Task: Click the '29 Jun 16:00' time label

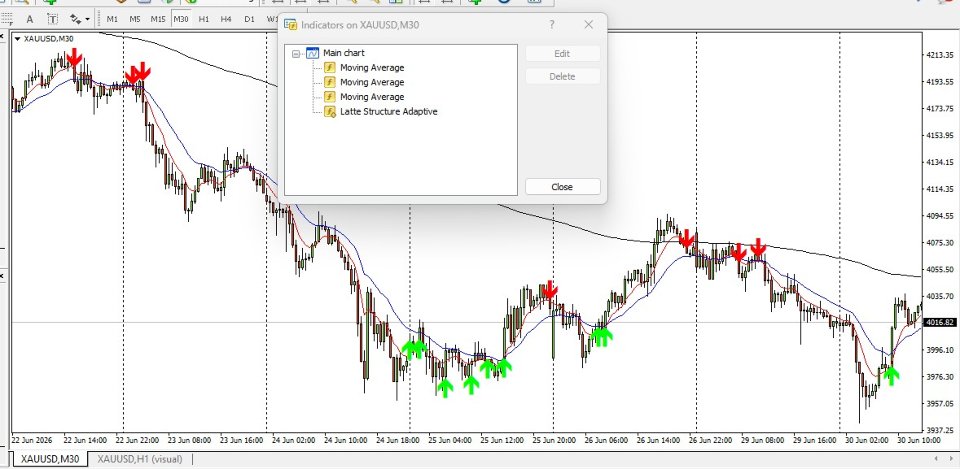Action: coord(815,440)
